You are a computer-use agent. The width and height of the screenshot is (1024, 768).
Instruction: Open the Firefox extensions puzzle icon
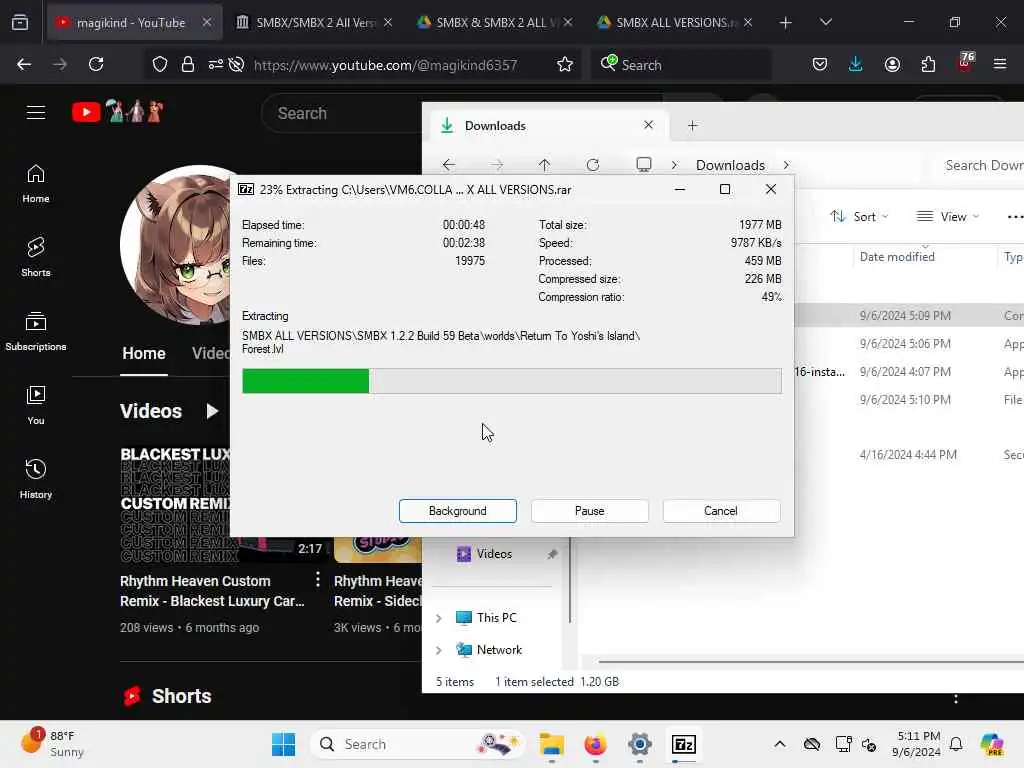coord(928,64)
